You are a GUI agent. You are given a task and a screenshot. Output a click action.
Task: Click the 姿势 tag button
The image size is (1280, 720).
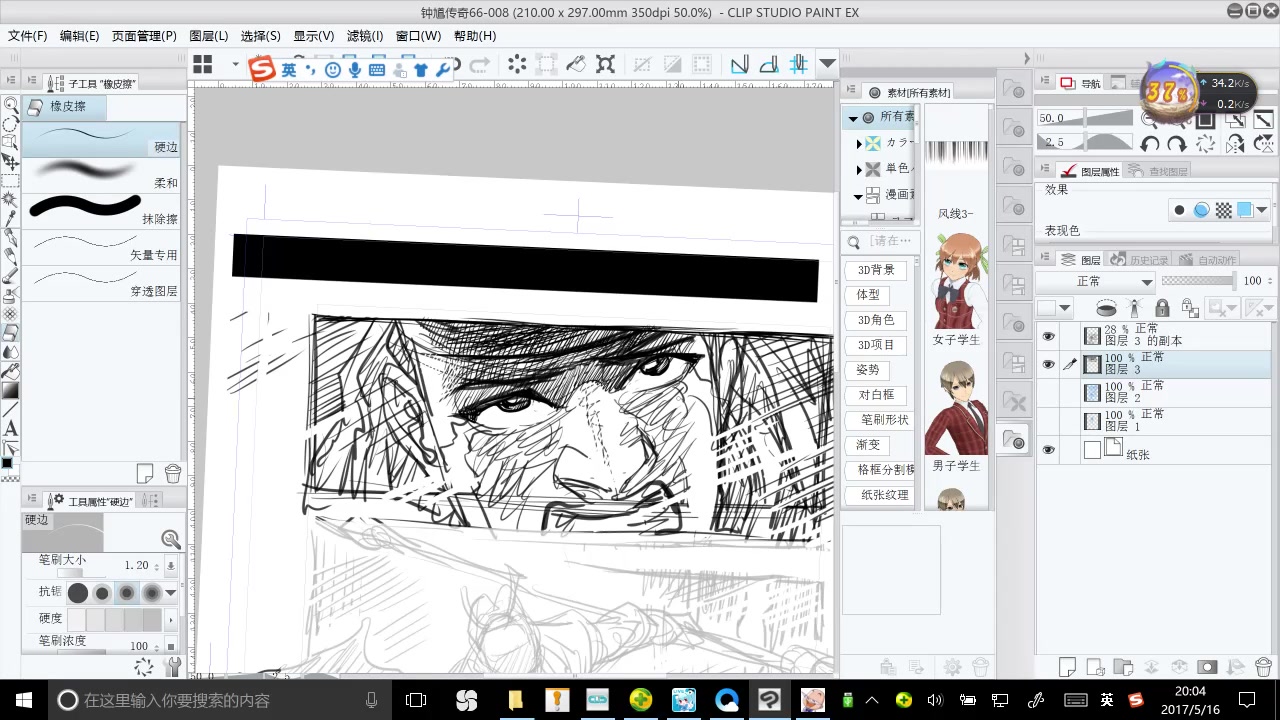868,370
